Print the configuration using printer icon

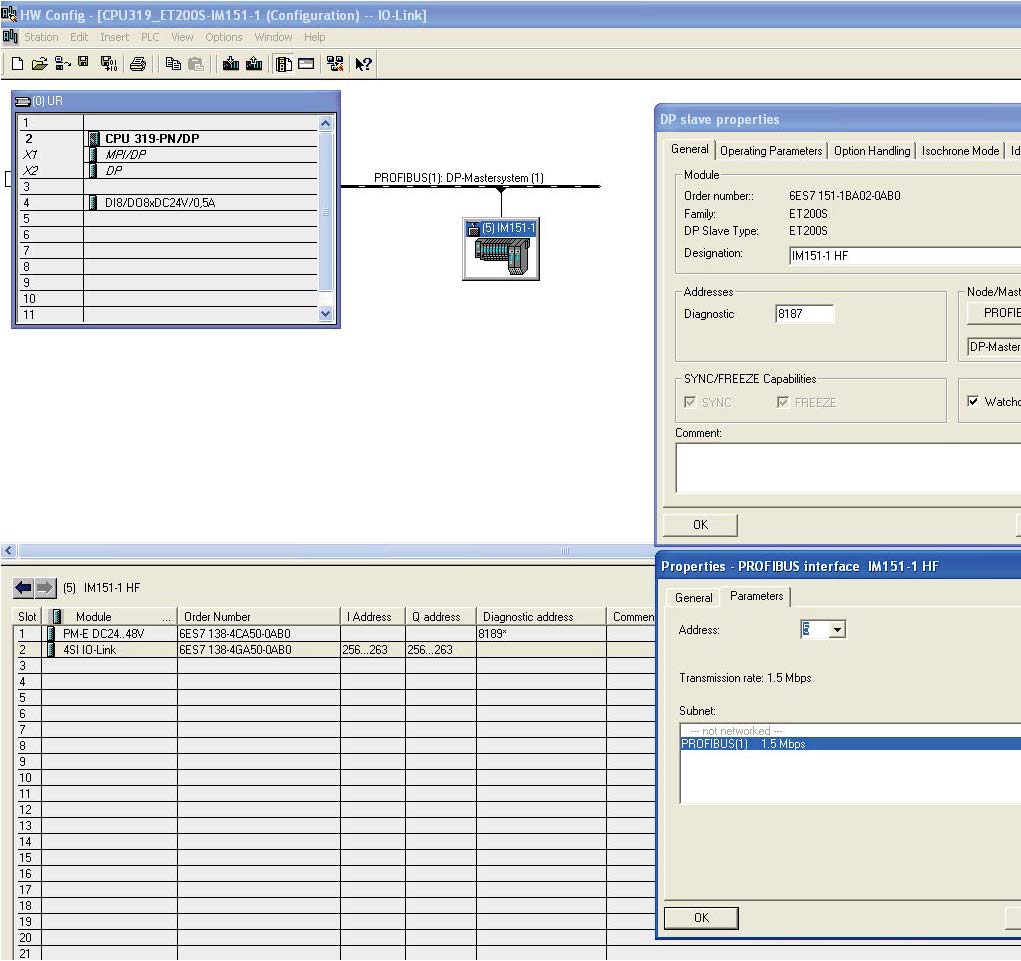[137, 63]
